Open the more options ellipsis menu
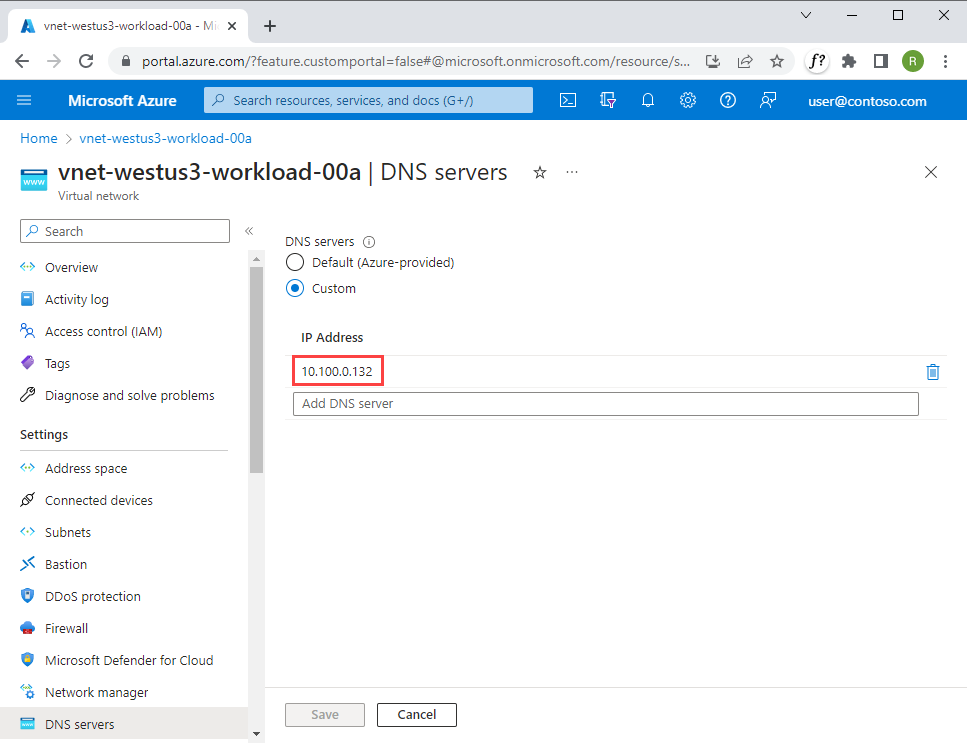967x743 pixels. pos(572,172)
